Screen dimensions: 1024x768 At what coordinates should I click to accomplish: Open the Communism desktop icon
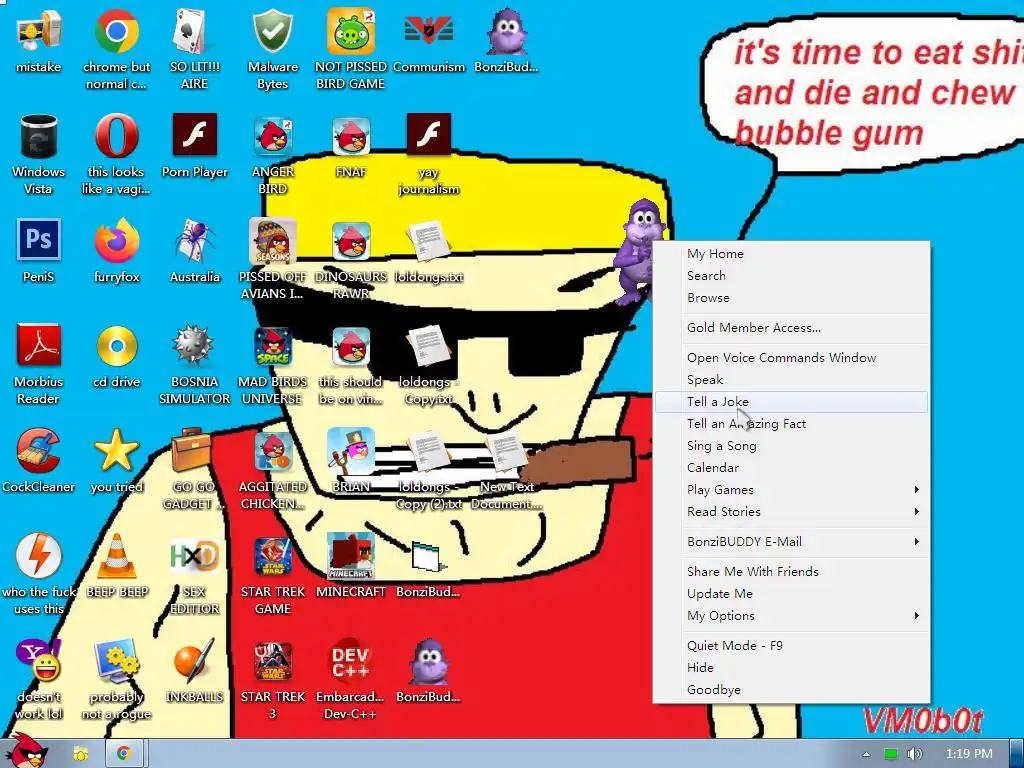(x=429, y=31)
